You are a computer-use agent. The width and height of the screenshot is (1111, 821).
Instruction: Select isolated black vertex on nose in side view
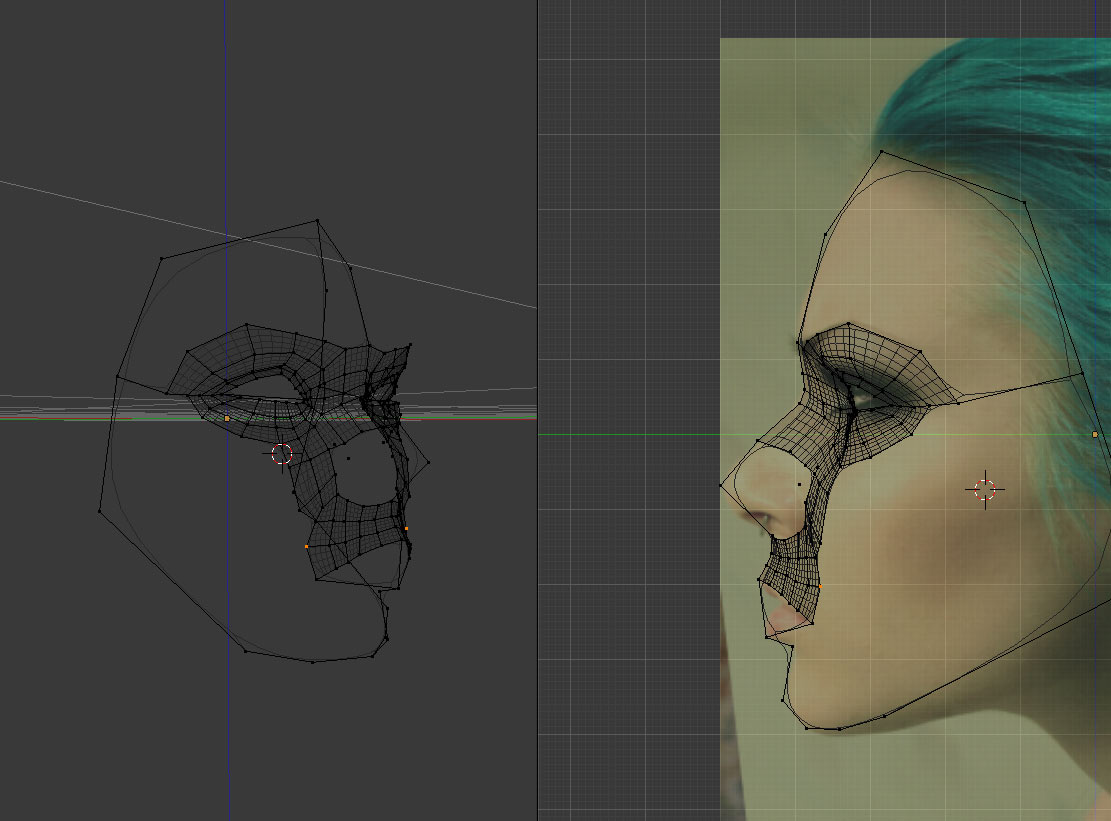tap(800, 485)
